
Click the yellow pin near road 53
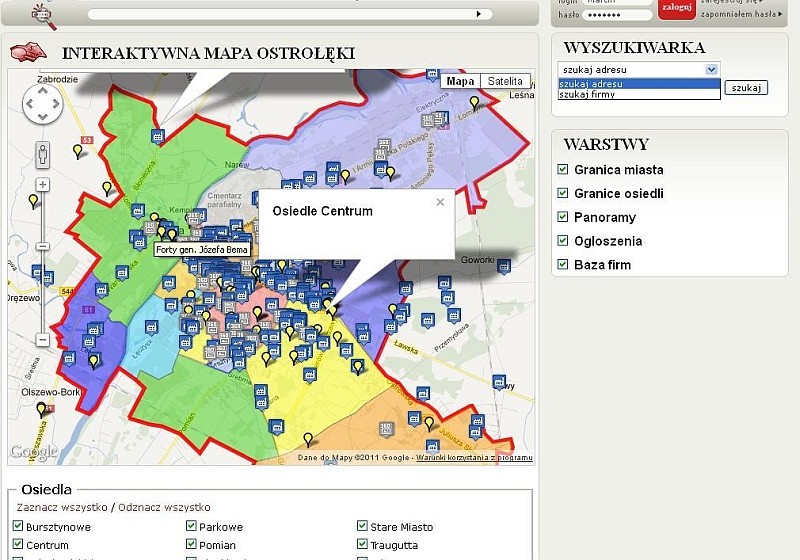tap(78, 151)
